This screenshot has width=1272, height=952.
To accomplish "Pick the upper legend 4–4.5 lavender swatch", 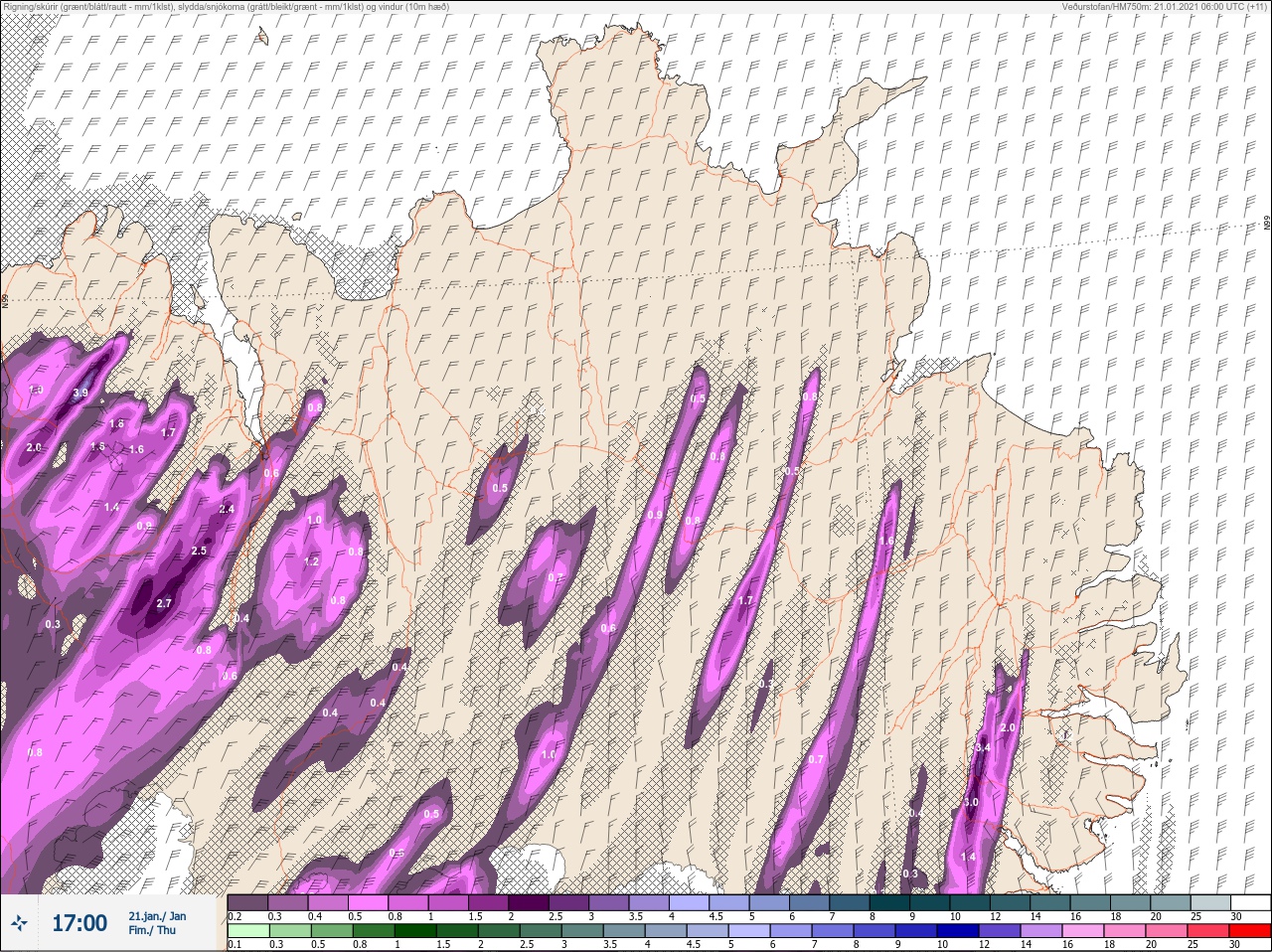I will (x=690, y=902).
